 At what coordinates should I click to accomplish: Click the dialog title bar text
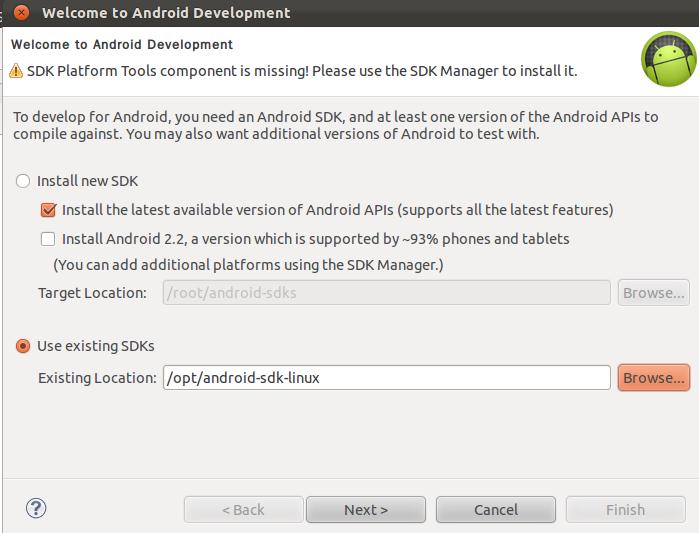(x=166, y=12)
